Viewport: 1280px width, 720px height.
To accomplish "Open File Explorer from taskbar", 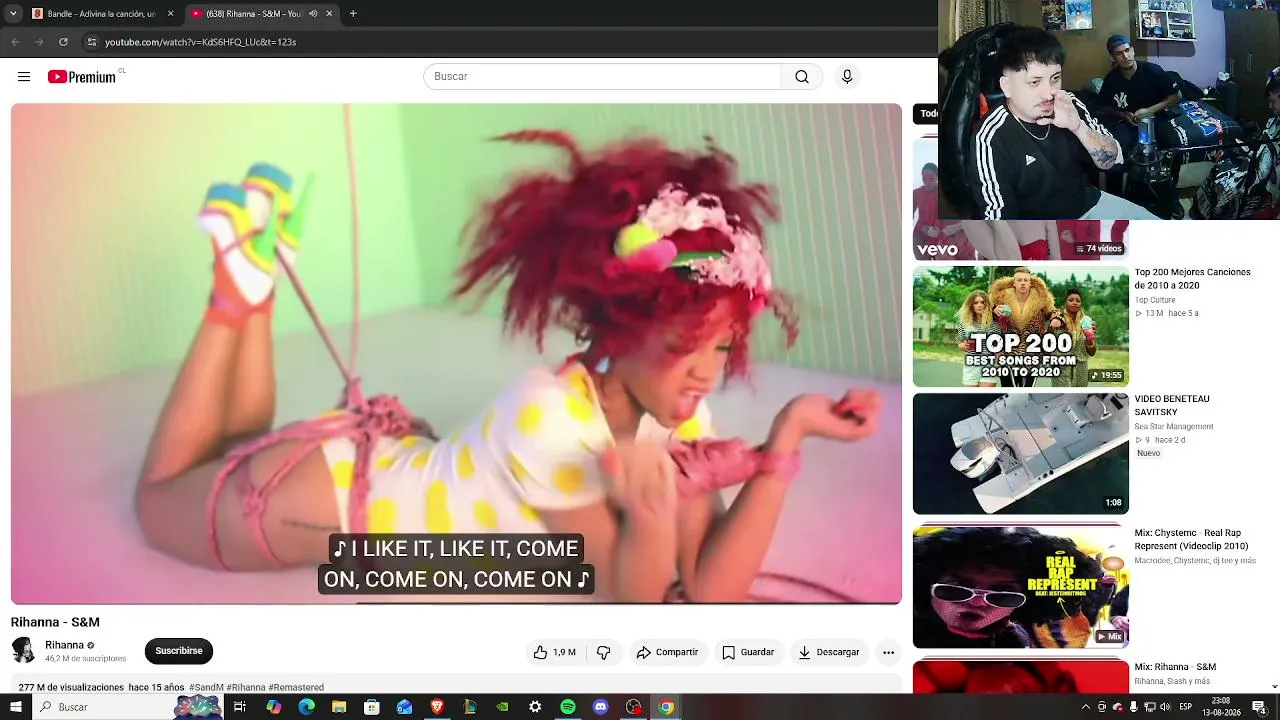I will pos(339,707).
